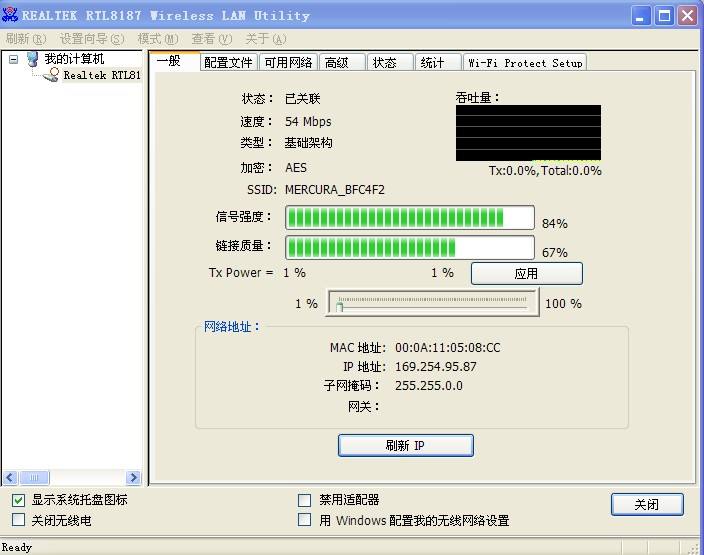Switch to the 配置文件 tab
This screenshot has width=704, height=555.
pos(229,62)
